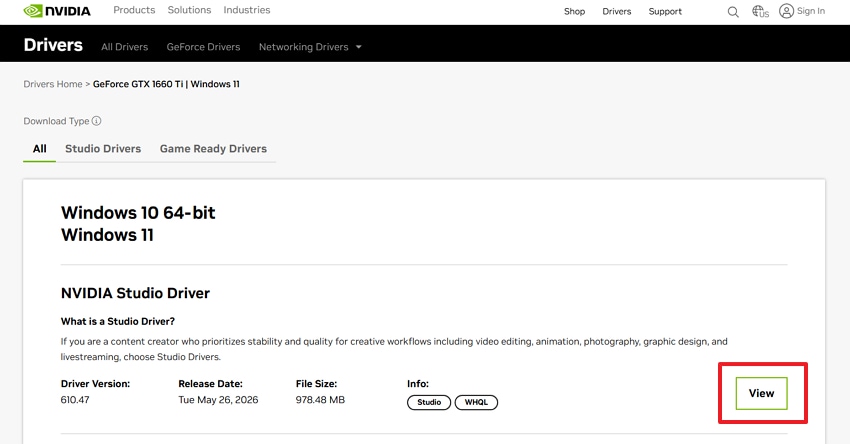
Task: Switch to the All download type tab
Action: click(x=40, y=149)
